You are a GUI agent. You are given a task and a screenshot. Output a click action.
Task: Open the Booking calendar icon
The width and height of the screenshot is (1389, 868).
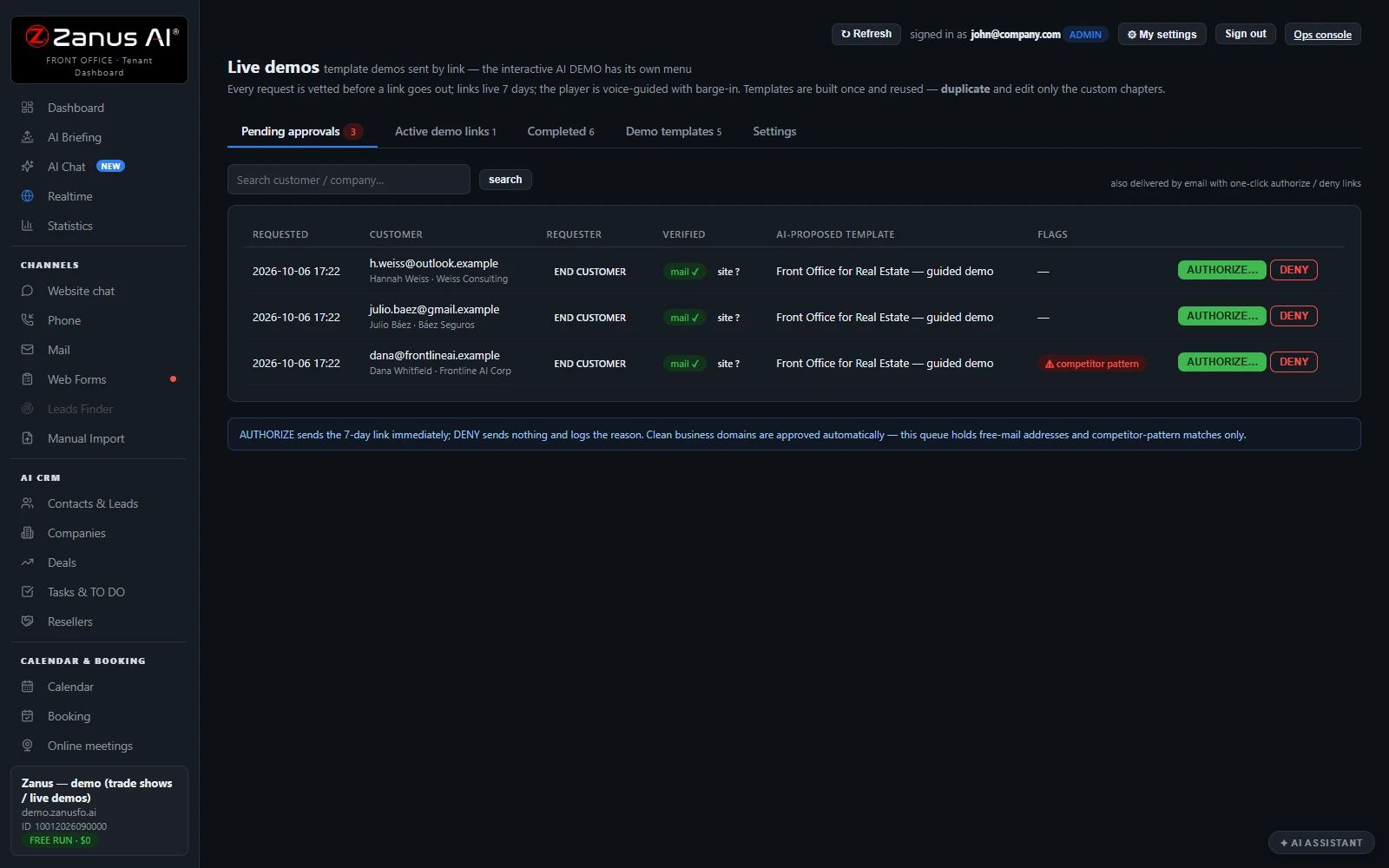pos(27,716)
